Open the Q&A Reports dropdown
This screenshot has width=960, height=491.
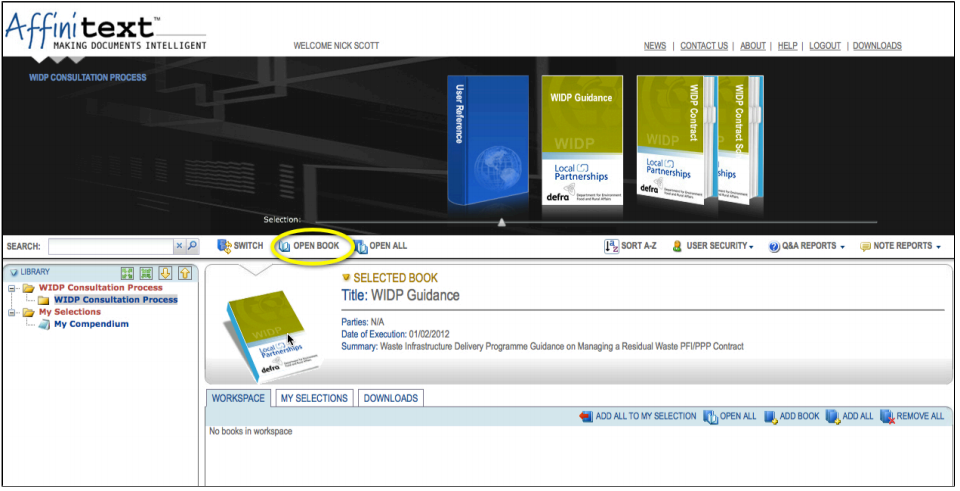(806, 246)
